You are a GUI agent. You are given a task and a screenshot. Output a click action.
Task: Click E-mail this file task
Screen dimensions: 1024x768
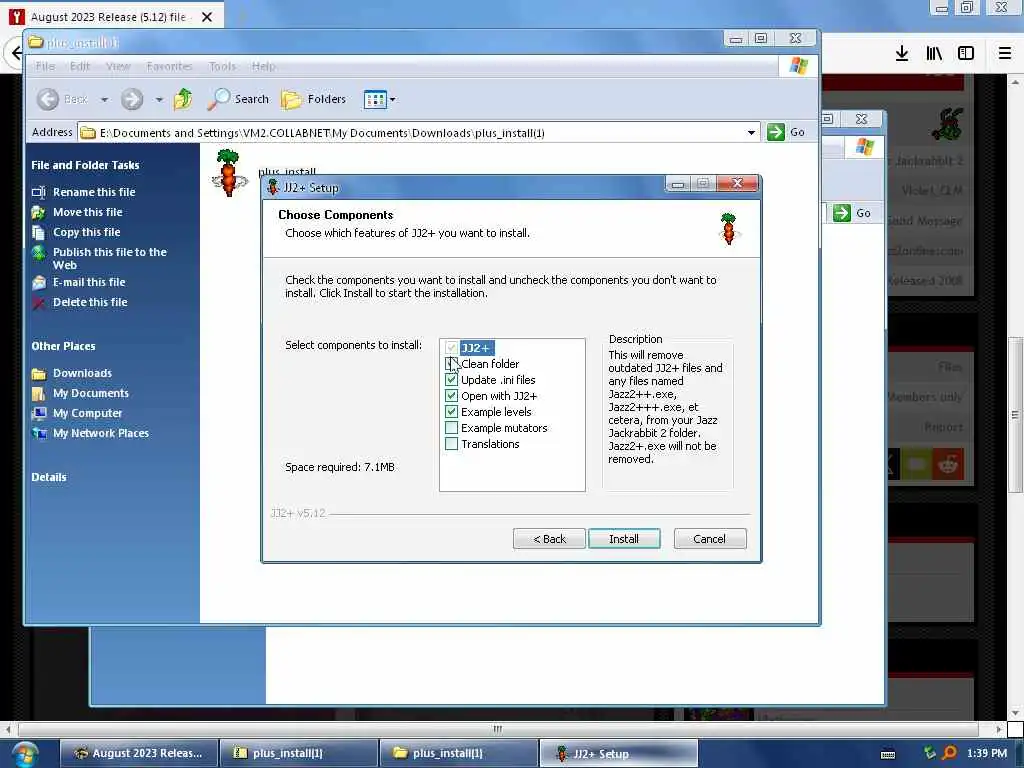(x=89, y=282)
